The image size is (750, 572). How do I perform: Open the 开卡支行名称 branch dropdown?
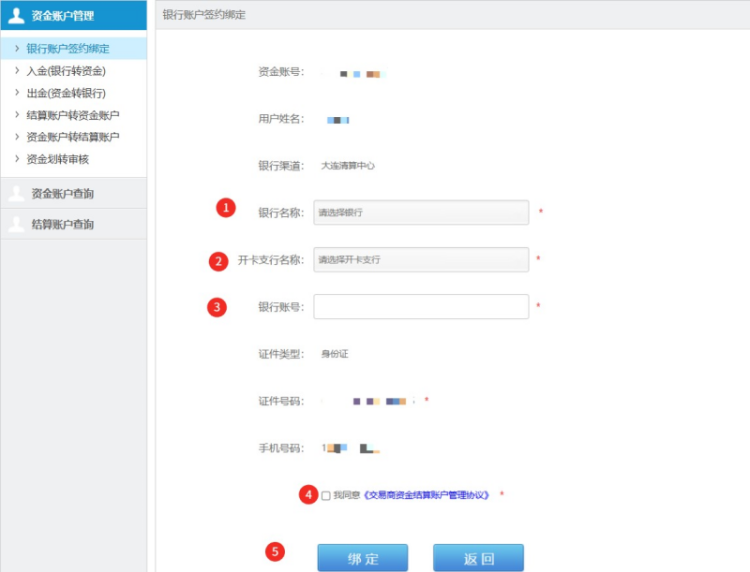click(420, 260)
